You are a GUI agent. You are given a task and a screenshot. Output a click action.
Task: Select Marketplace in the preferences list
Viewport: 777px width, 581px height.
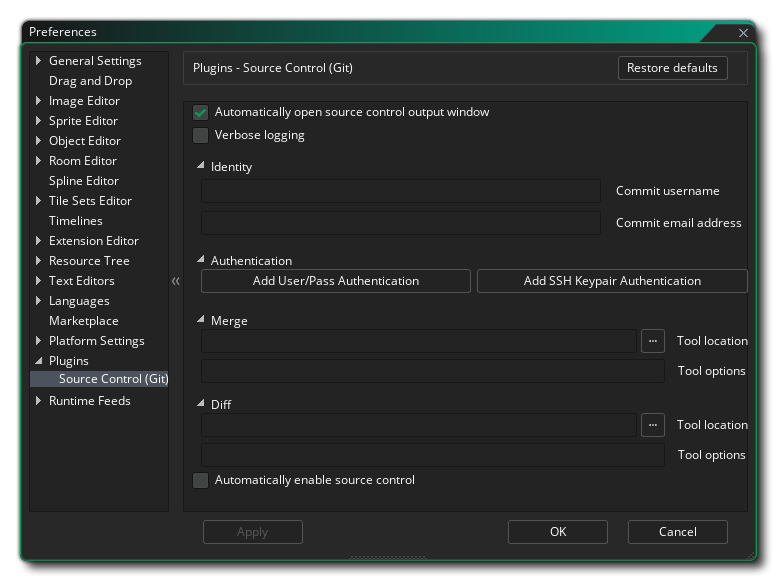[x=83, y=321]
